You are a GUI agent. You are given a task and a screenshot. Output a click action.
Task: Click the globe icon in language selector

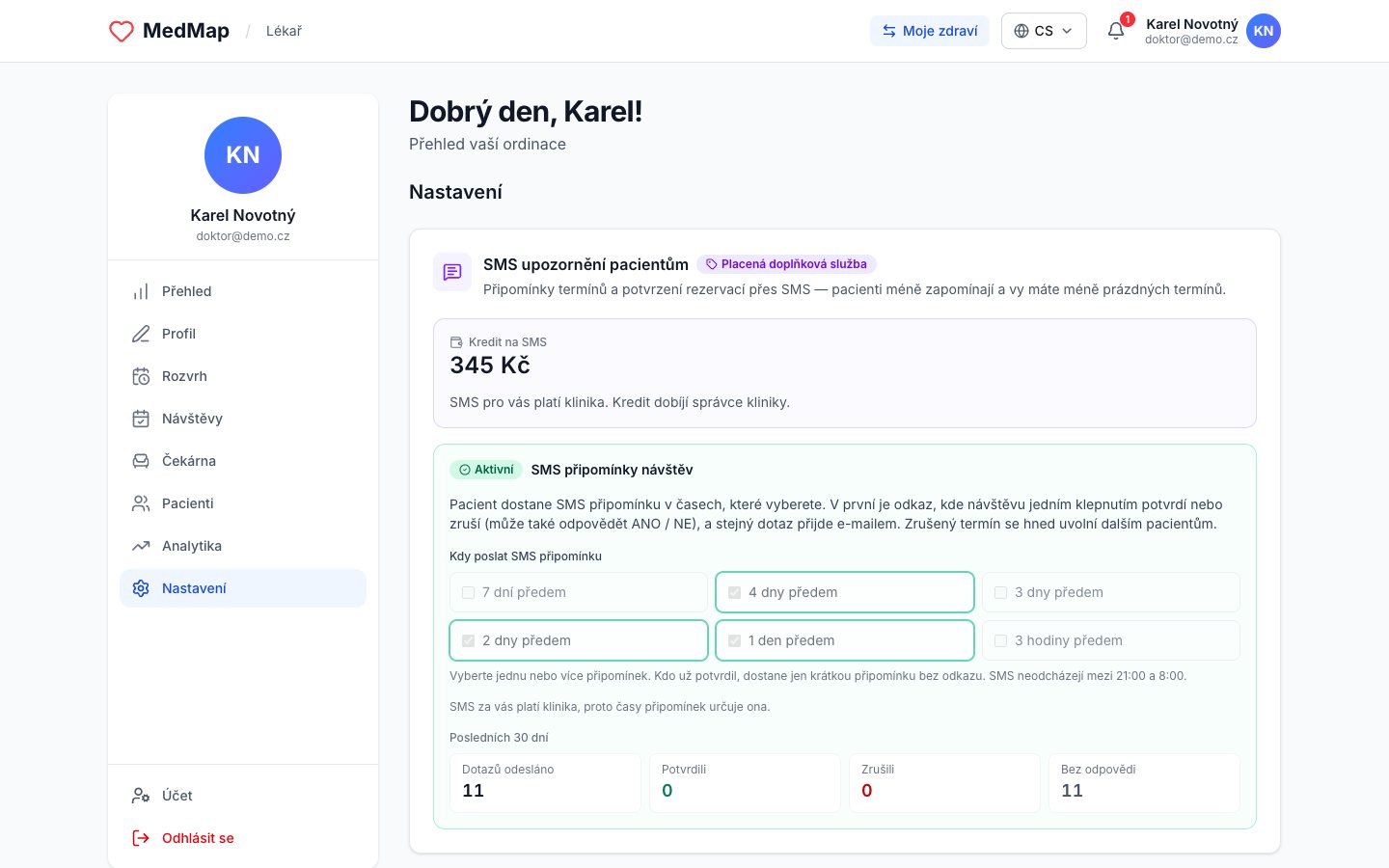pos(1021,31)
